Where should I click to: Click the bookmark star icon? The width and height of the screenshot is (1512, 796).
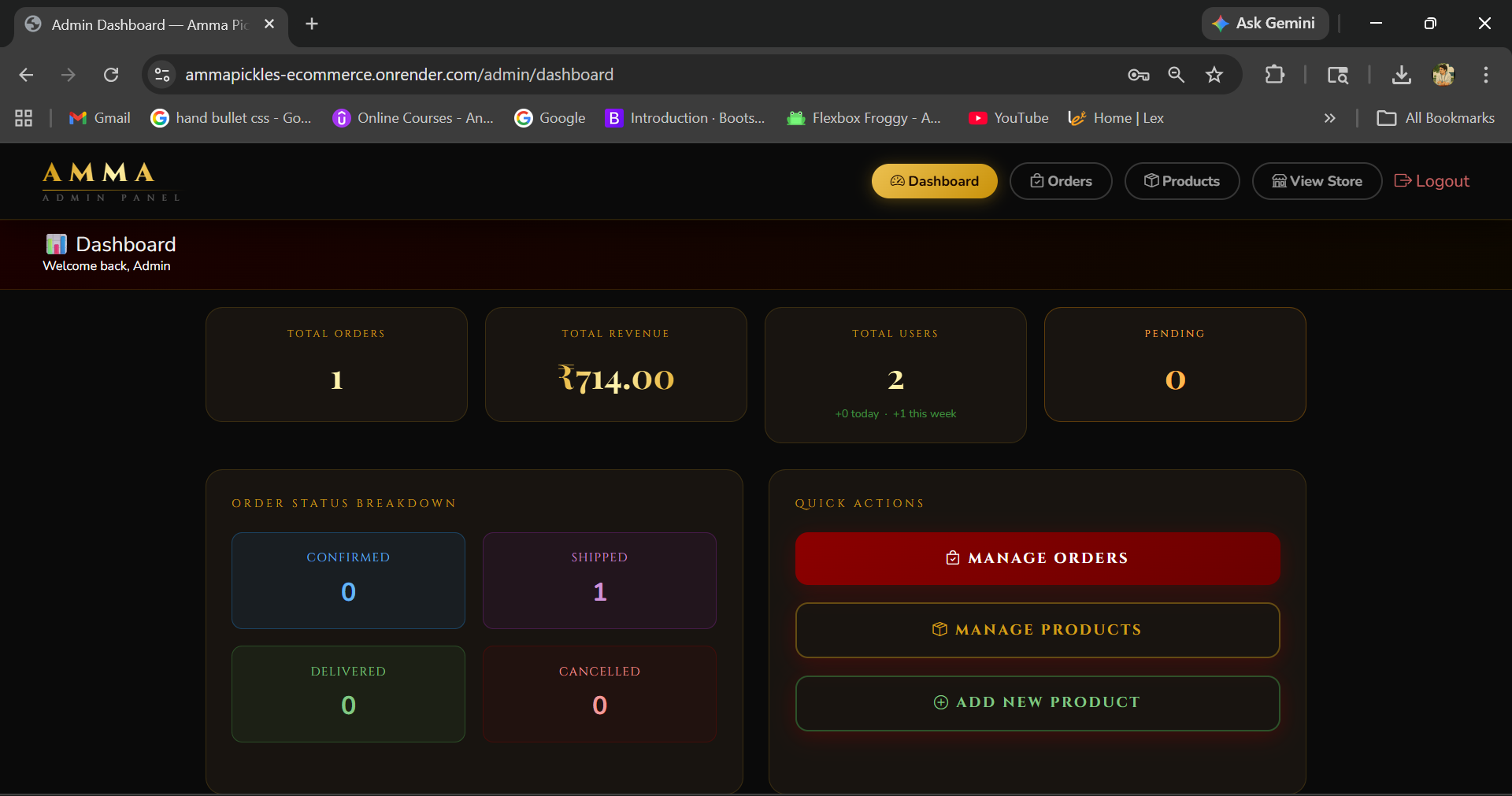pyautogui.click(x=1214, y=75)
